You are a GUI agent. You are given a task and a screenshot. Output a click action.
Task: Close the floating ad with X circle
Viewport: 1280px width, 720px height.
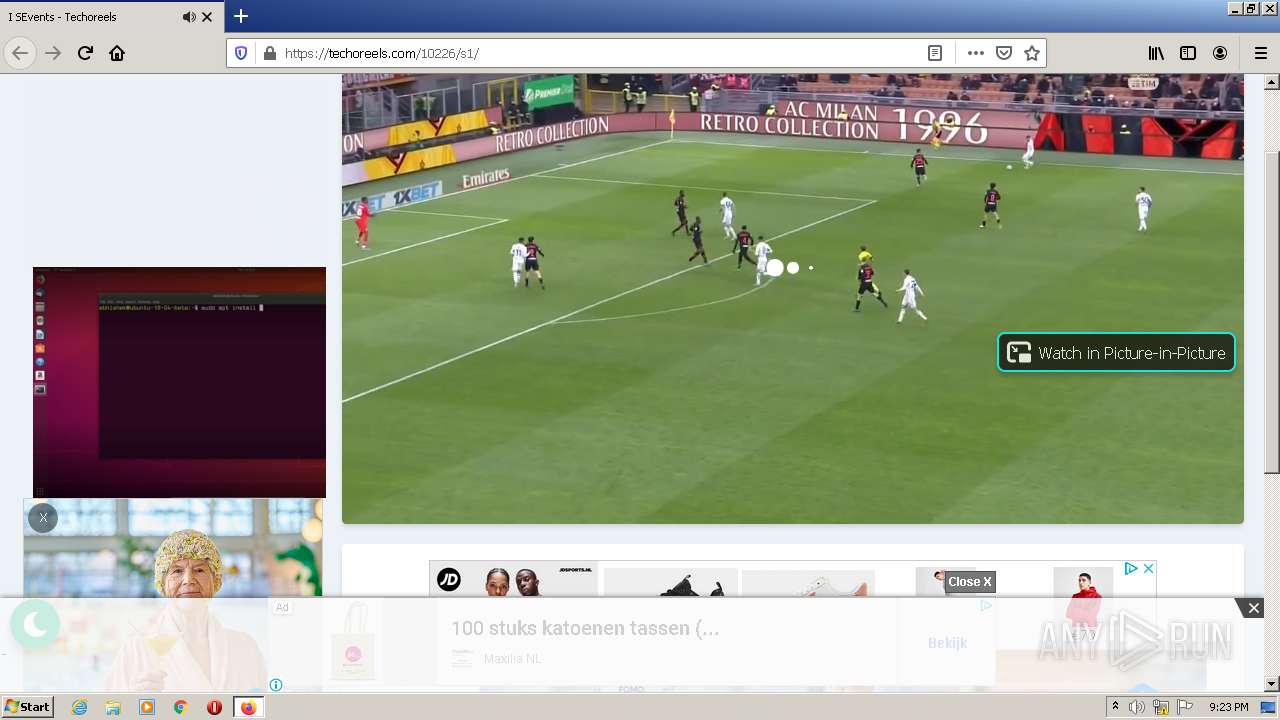(x=43, y=518)
